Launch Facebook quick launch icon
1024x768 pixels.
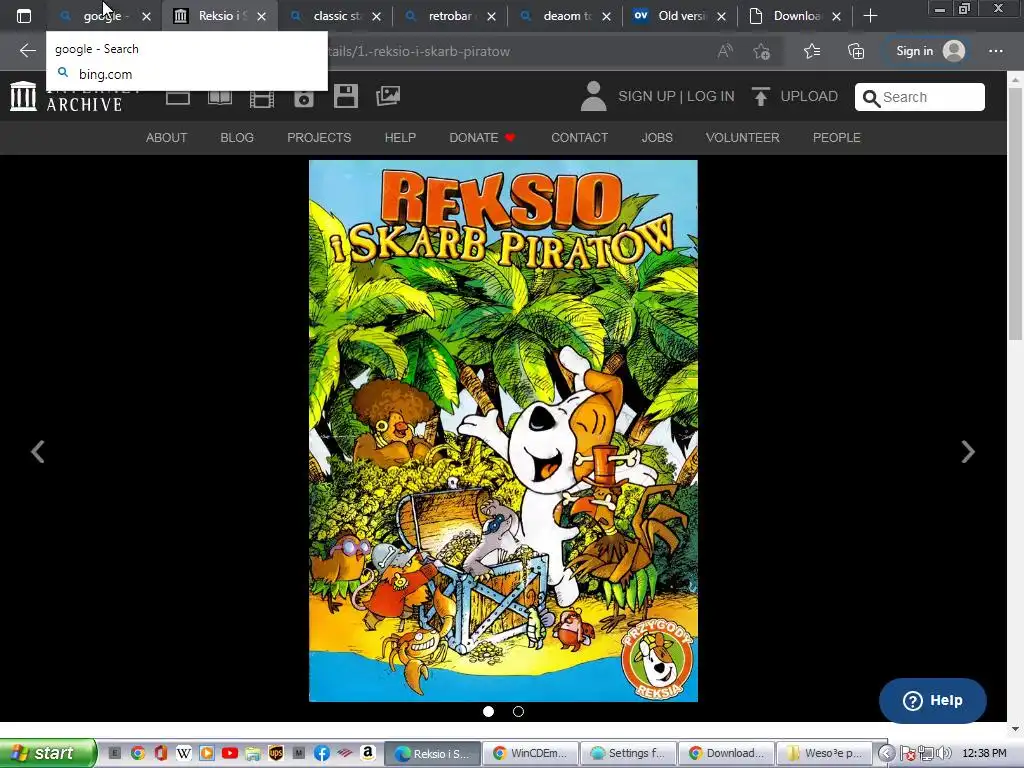[x=322, y=753]
